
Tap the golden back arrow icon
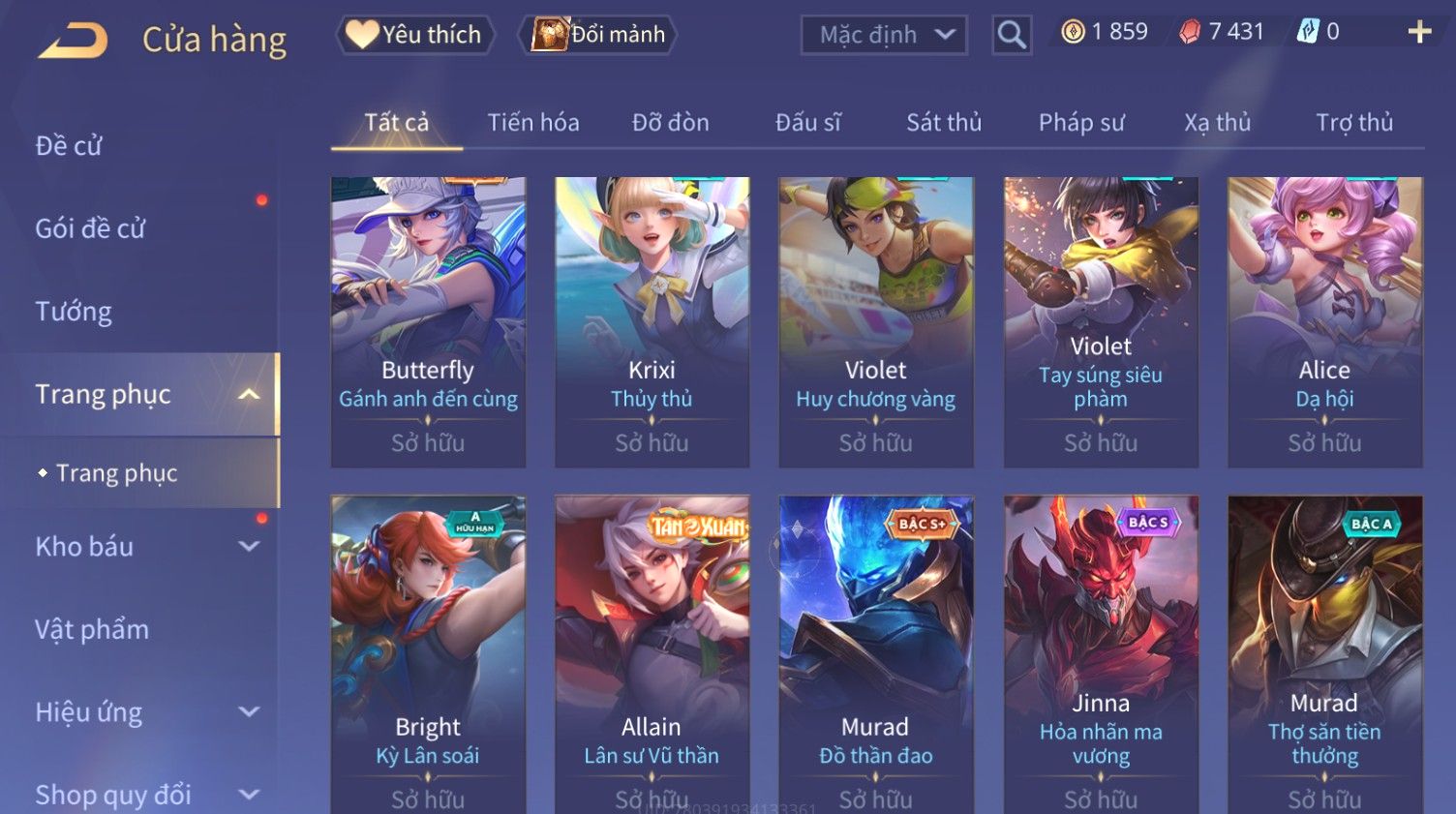pos(74,41)
